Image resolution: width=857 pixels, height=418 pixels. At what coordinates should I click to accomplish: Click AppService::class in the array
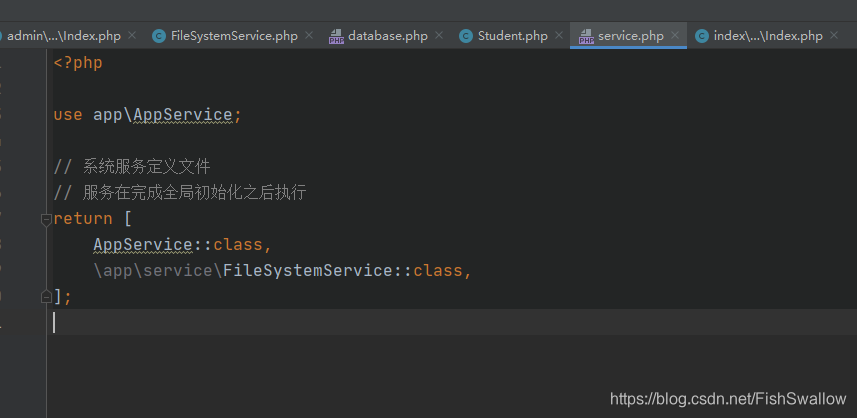[178, 245]
